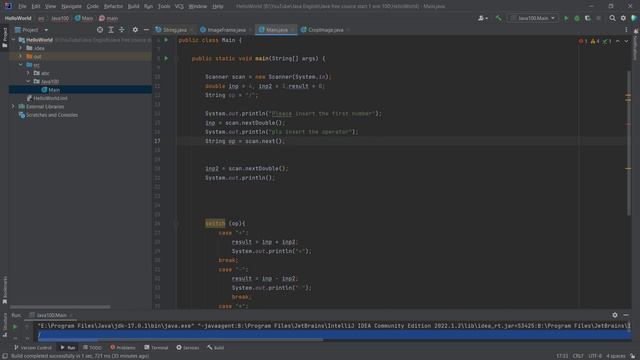Hide the Project panel with minus icon

(x=146, y=30)
